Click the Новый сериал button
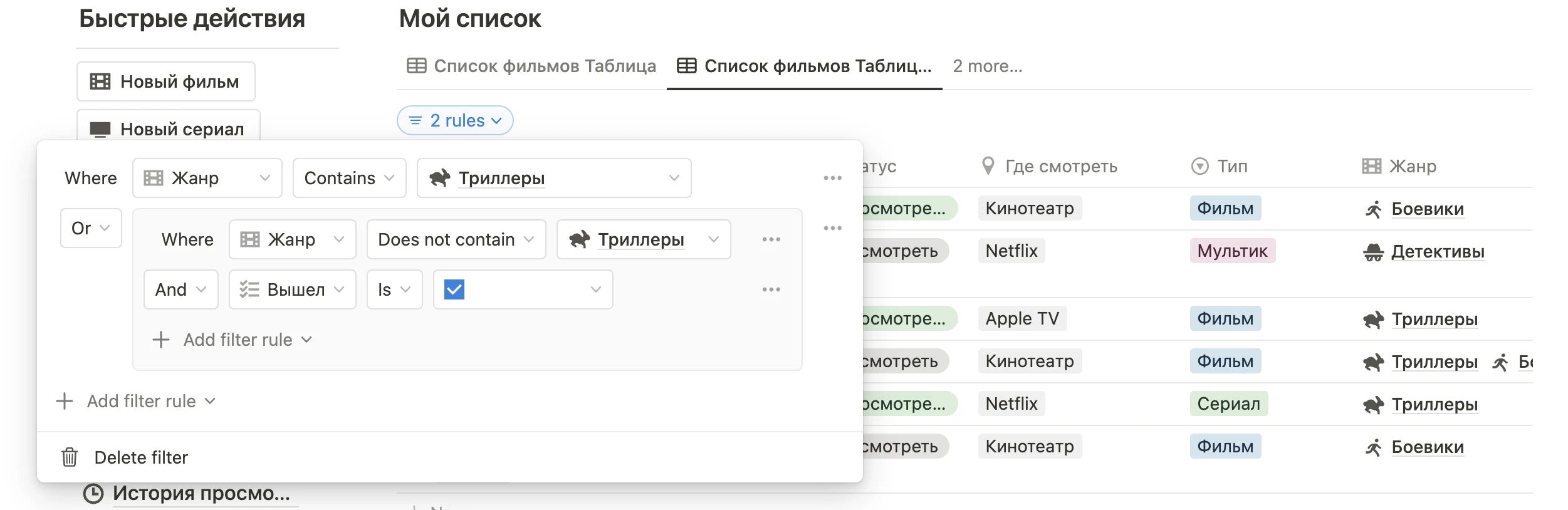The height and width of the screenshot is (510, 1568). (169, 125)
